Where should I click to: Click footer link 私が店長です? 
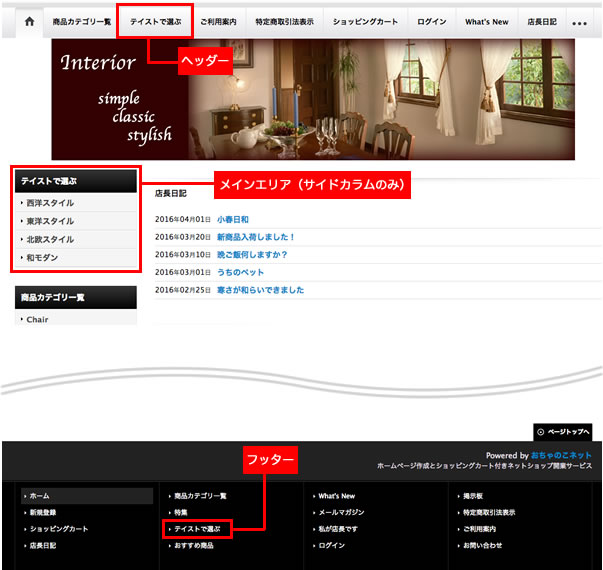click(338, 529)
